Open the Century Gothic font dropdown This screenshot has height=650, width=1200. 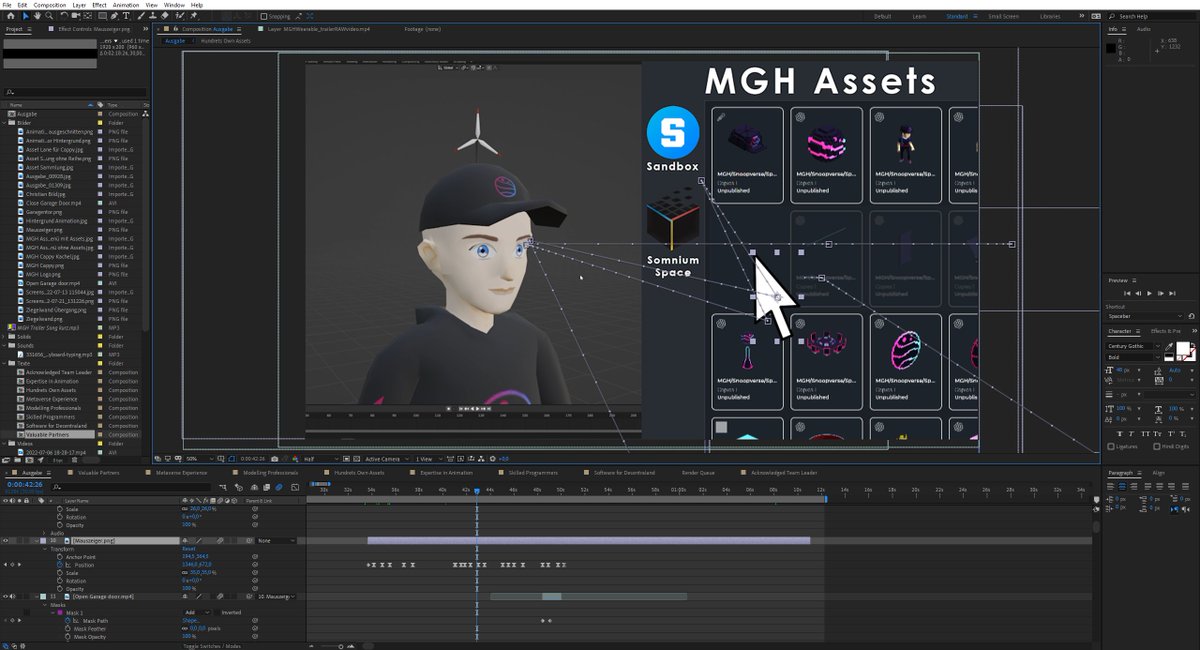coord(1134,346)
